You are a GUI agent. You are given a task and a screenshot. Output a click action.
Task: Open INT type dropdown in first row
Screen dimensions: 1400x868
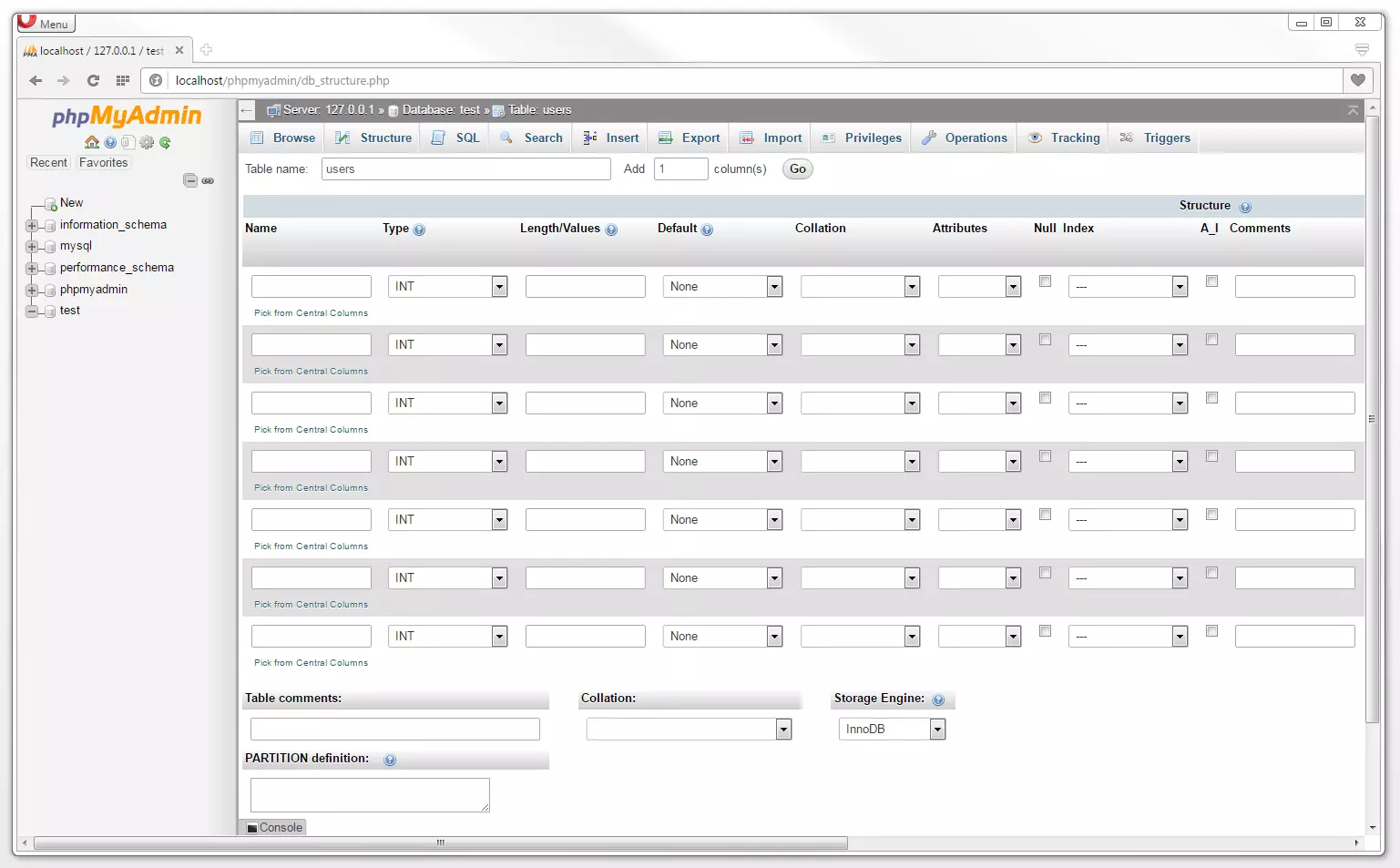click(x=447, y=287)
